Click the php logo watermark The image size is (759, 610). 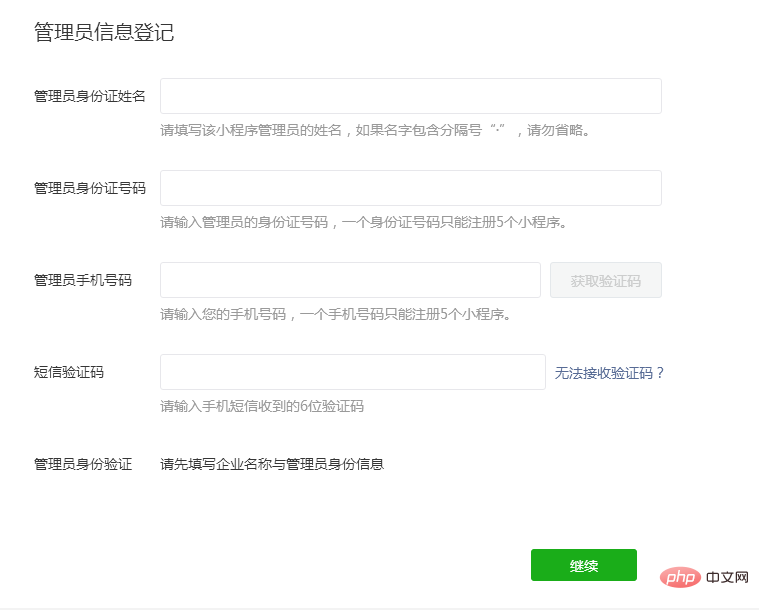tap(679, 578)
